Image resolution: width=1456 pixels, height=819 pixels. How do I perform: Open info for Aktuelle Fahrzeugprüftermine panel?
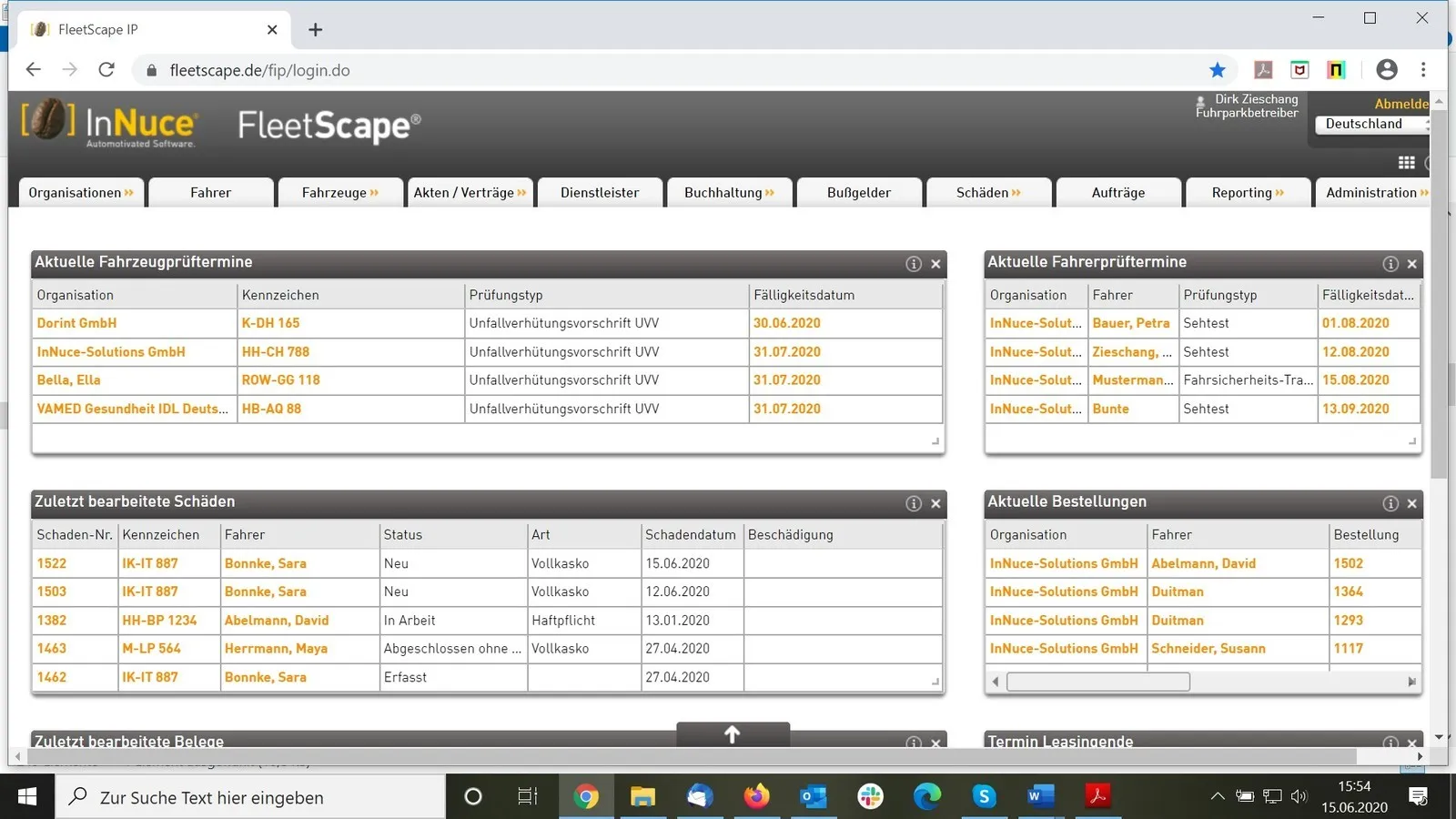tap(914, 264)
